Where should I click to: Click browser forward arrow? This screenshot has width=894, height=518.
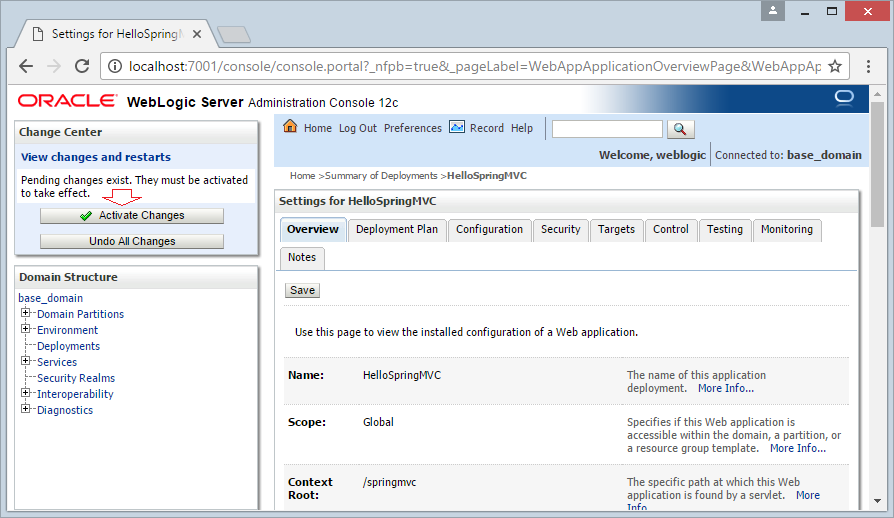(54, 66)
